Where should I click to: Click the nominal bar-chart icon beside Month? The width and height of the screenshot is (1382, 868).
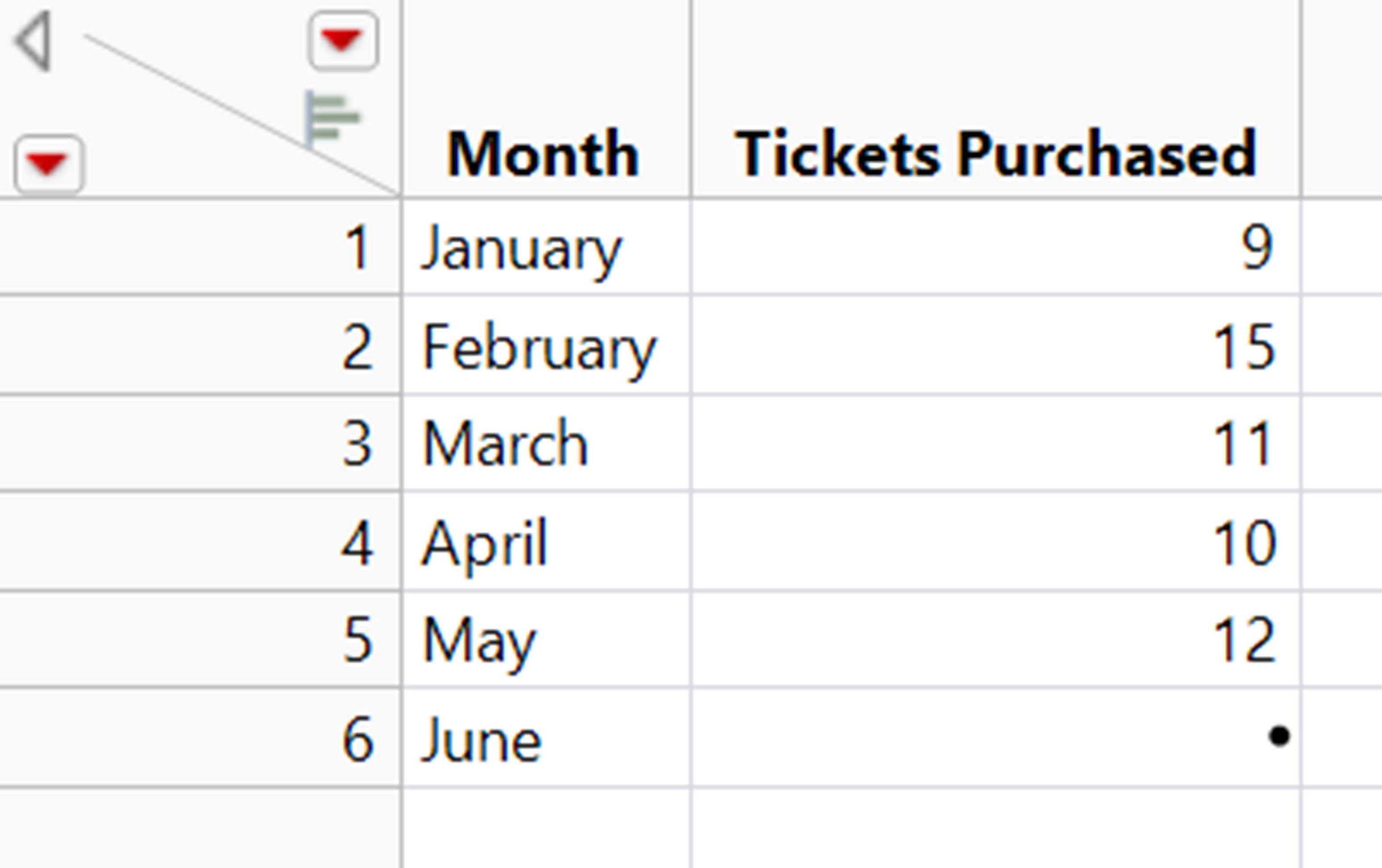pyautogui.click(x=332, y=119)
